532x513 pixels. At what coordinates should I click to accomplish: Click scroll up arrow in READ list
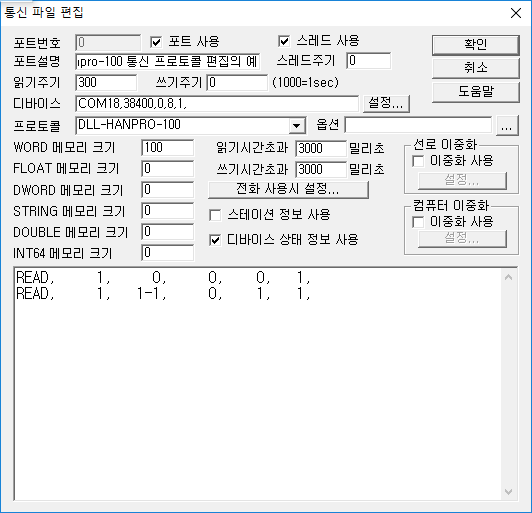pos(508,278)
